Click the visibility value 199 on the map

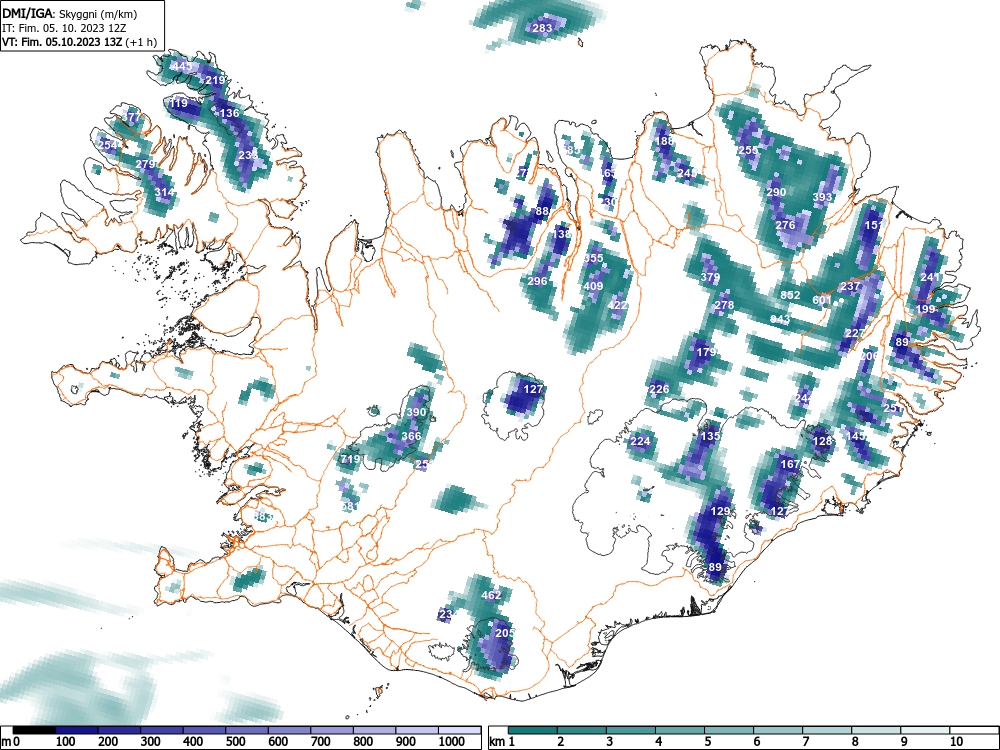pos(925,309)
